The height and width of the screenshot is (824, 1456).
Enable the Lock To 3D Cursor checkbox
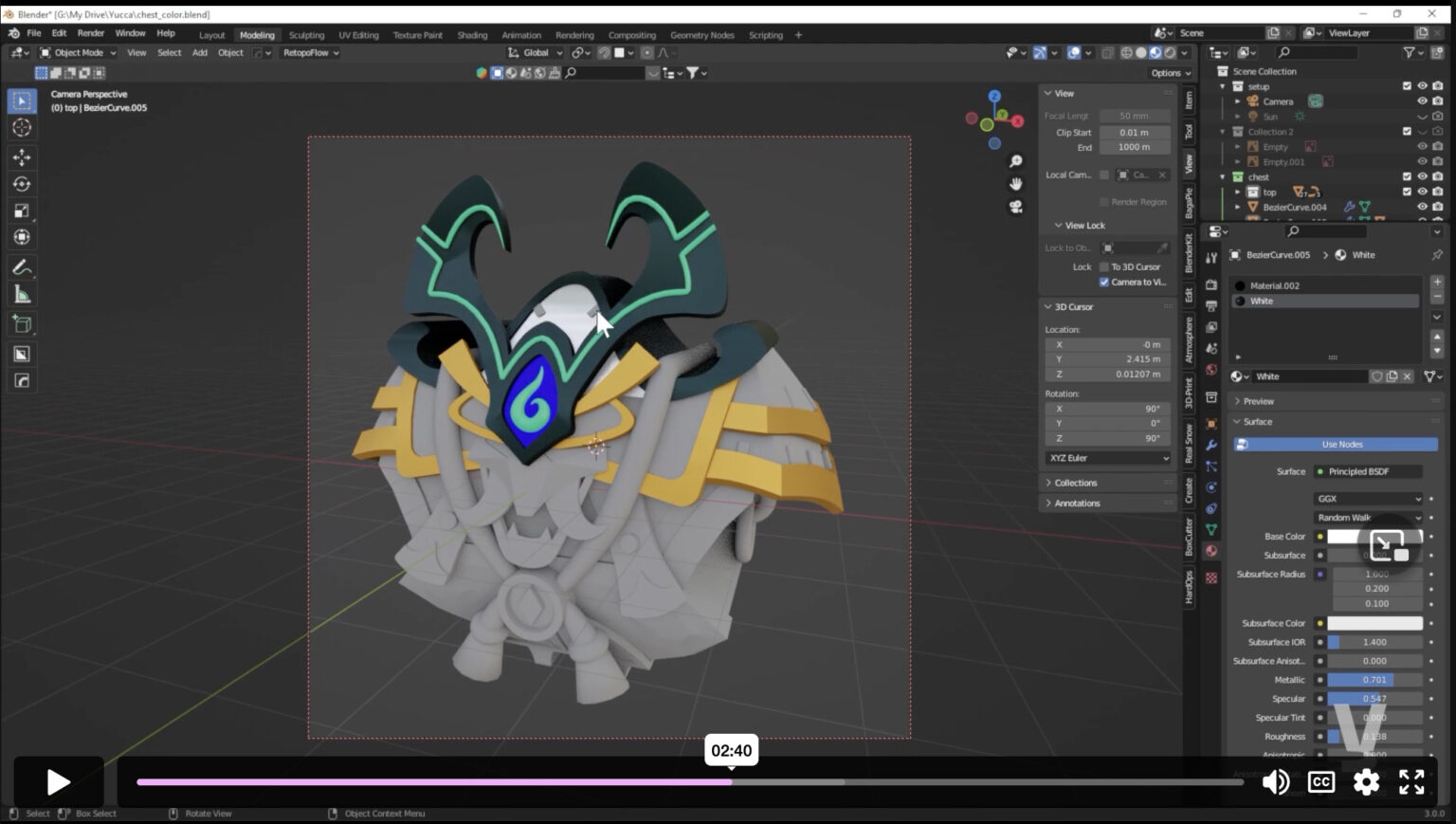click(1104, 267)
